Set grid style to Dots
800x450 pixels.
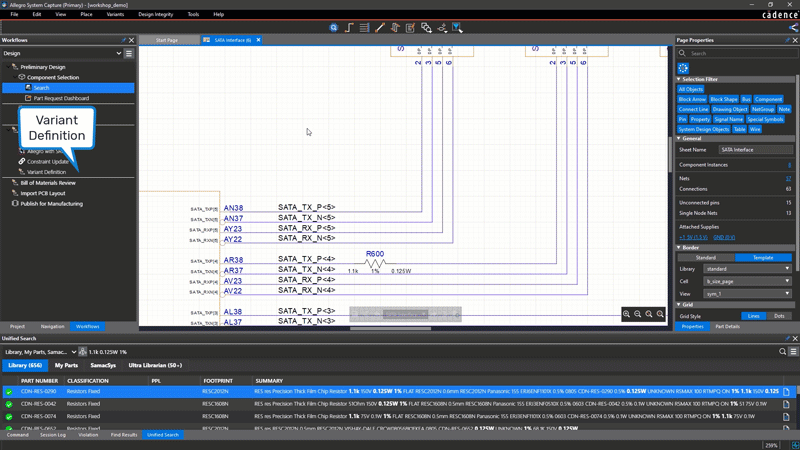tap(779, 316)
